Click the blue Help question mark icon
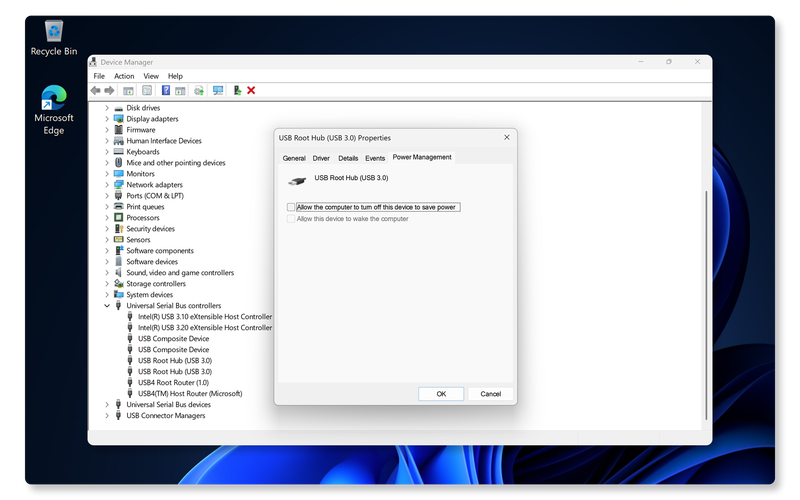Viewport: 800px width, 500px height. point(165,90)
